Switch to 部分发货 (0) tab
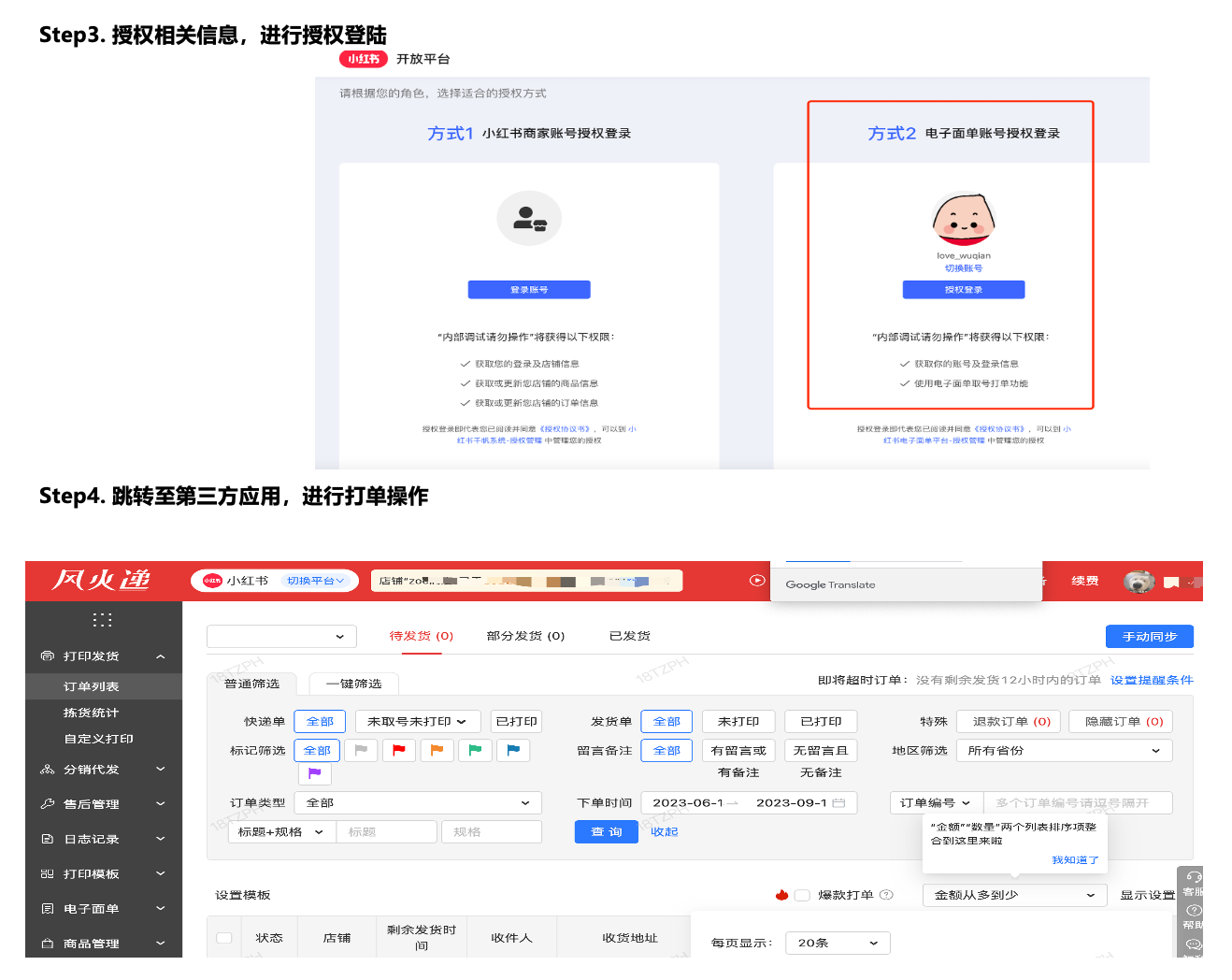 (525, 636)
